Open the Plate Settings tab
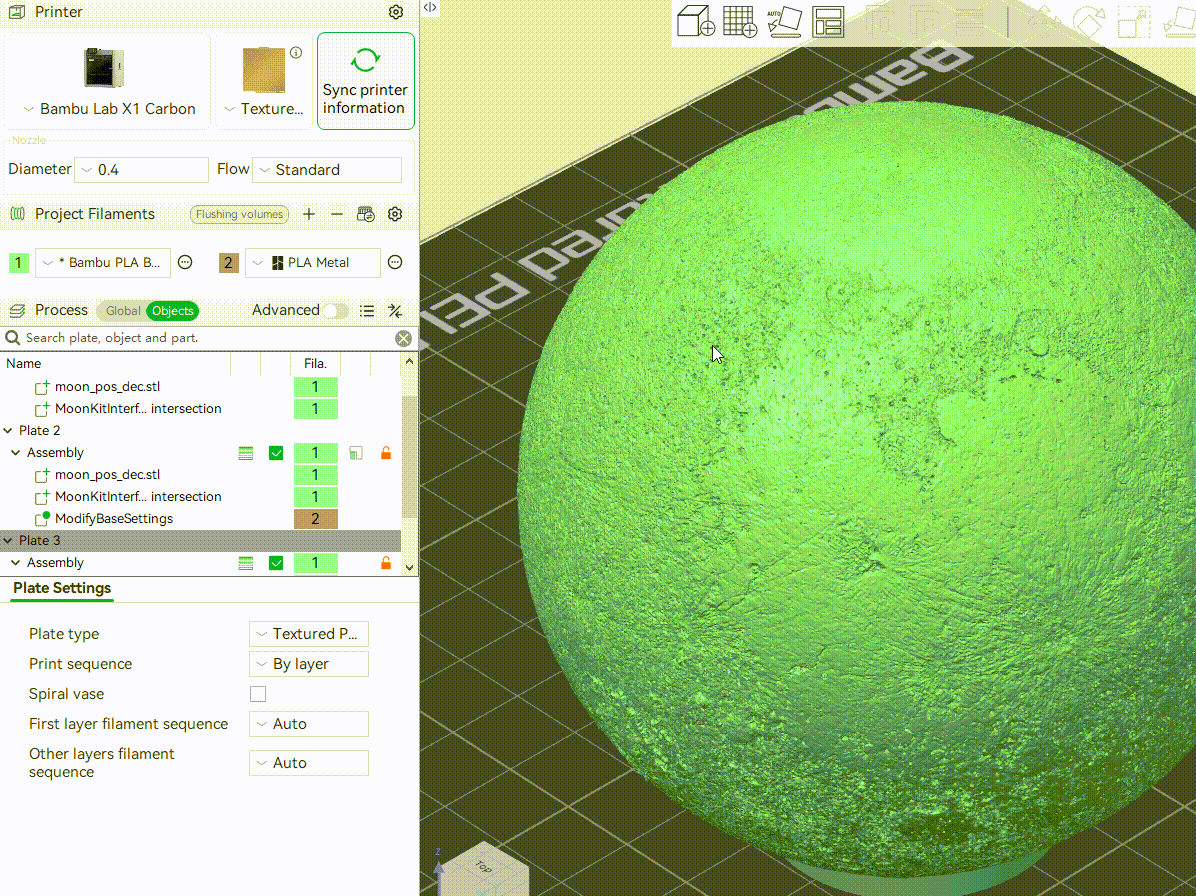Viewport: 1196px width, 896px height. click(x=62, y=588)
